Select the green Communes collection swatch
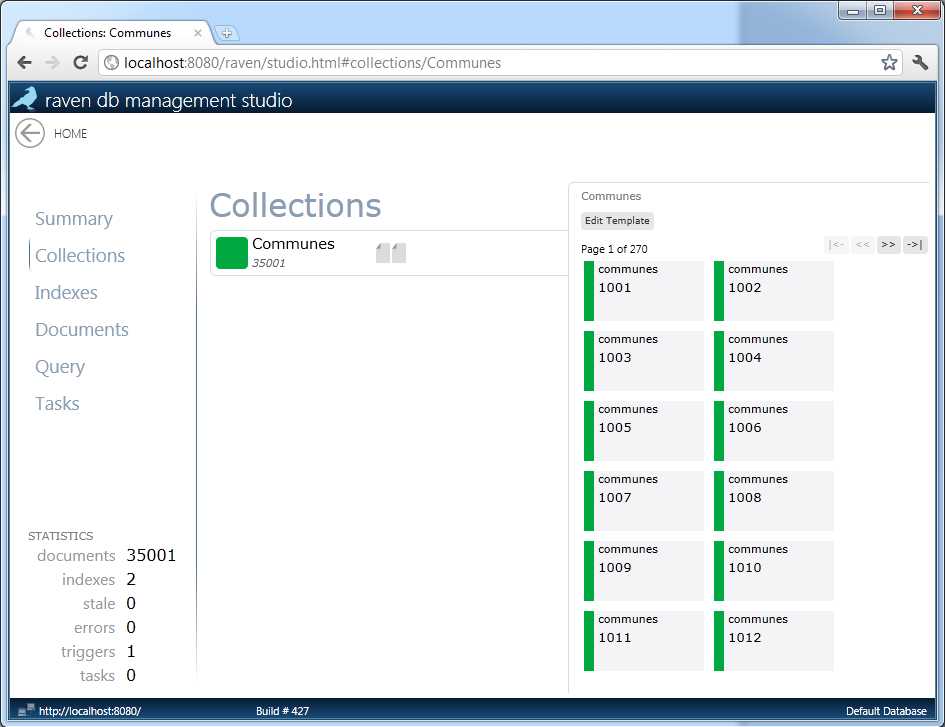Screen dimensions: 946x727 231,253
